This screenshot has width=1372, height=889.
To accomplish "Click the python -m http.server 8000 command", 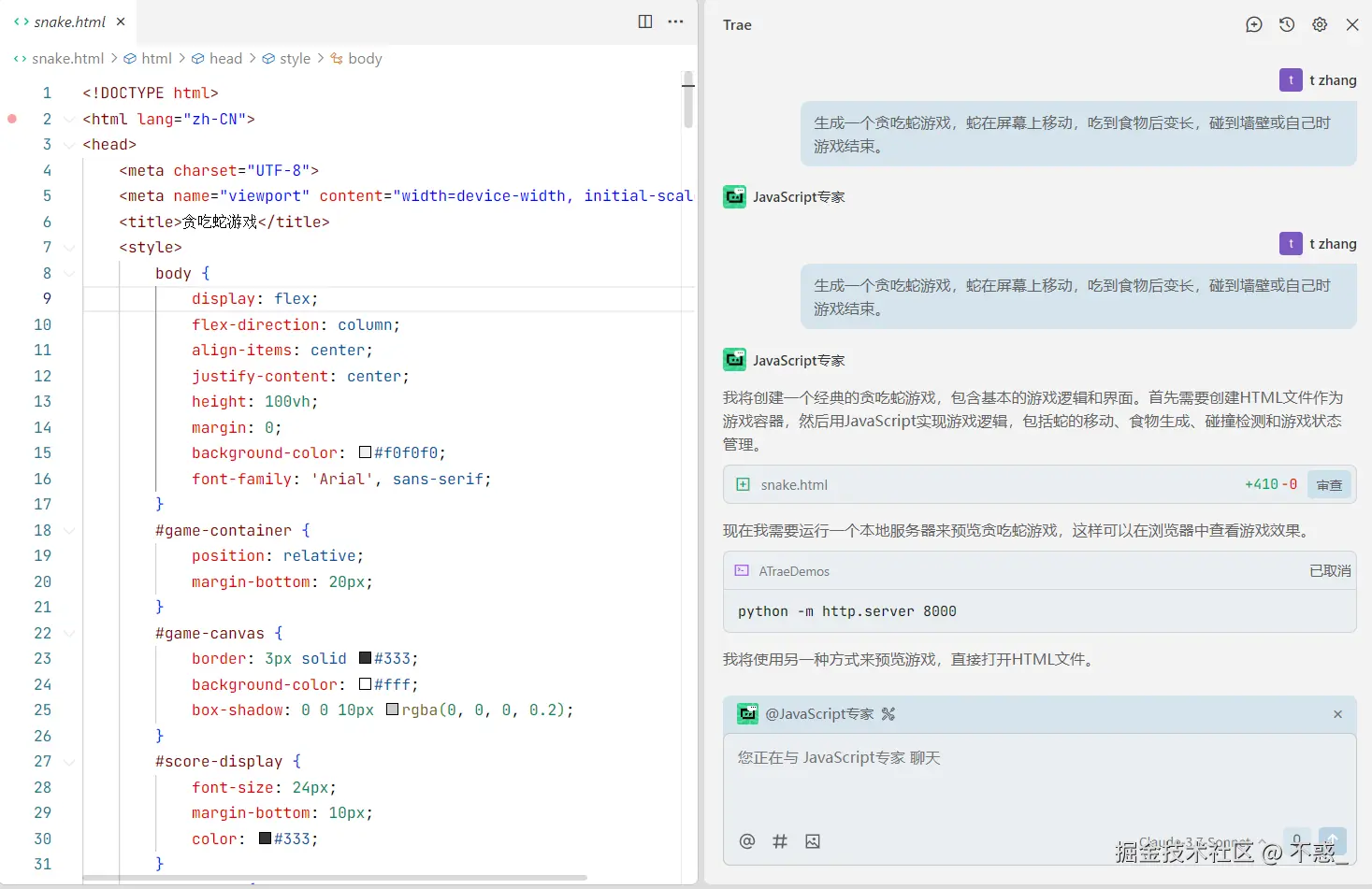I will pos(847,611).
